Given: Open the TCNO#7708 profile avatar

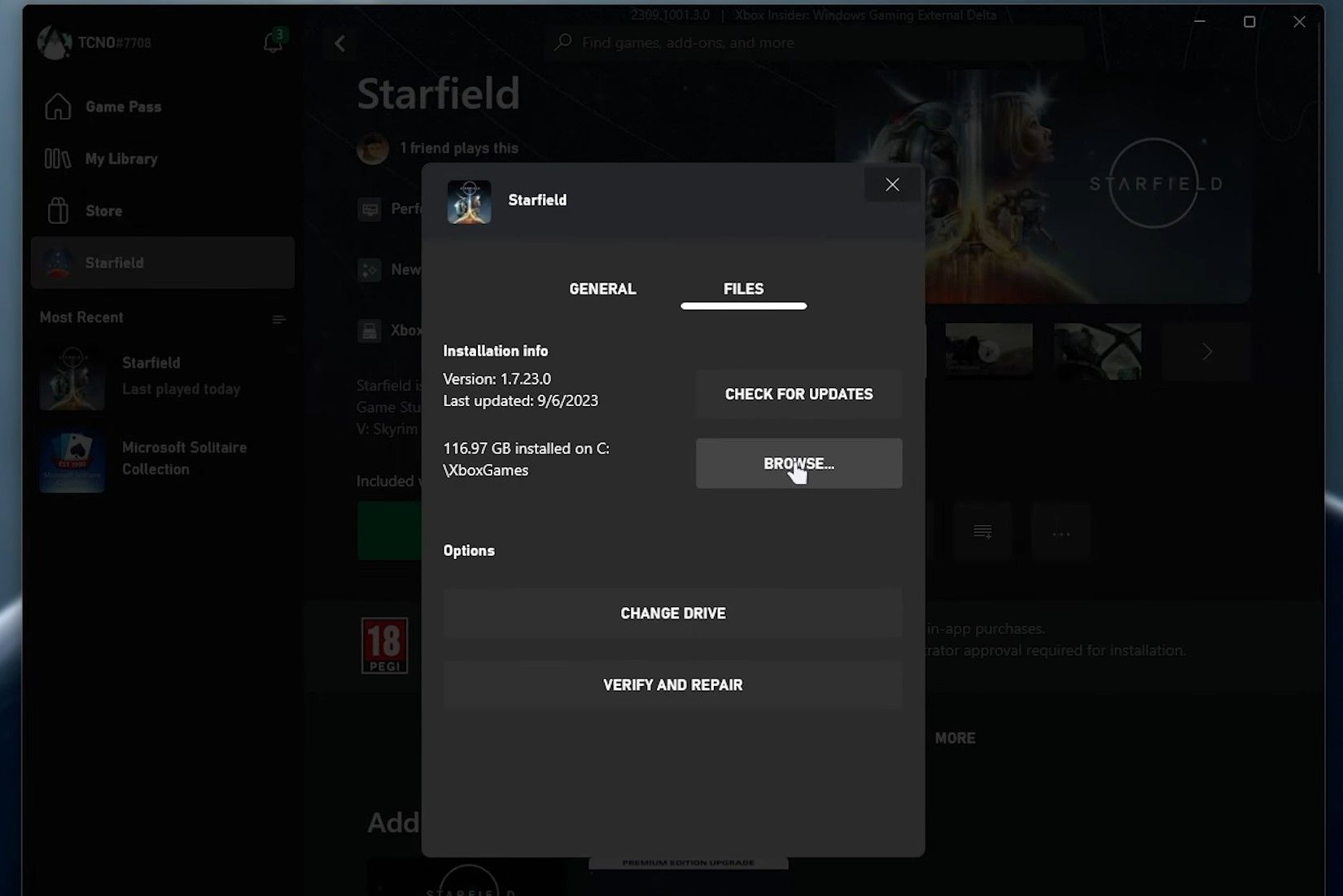Looking at the screenshot, I should [x=54, y=42].
